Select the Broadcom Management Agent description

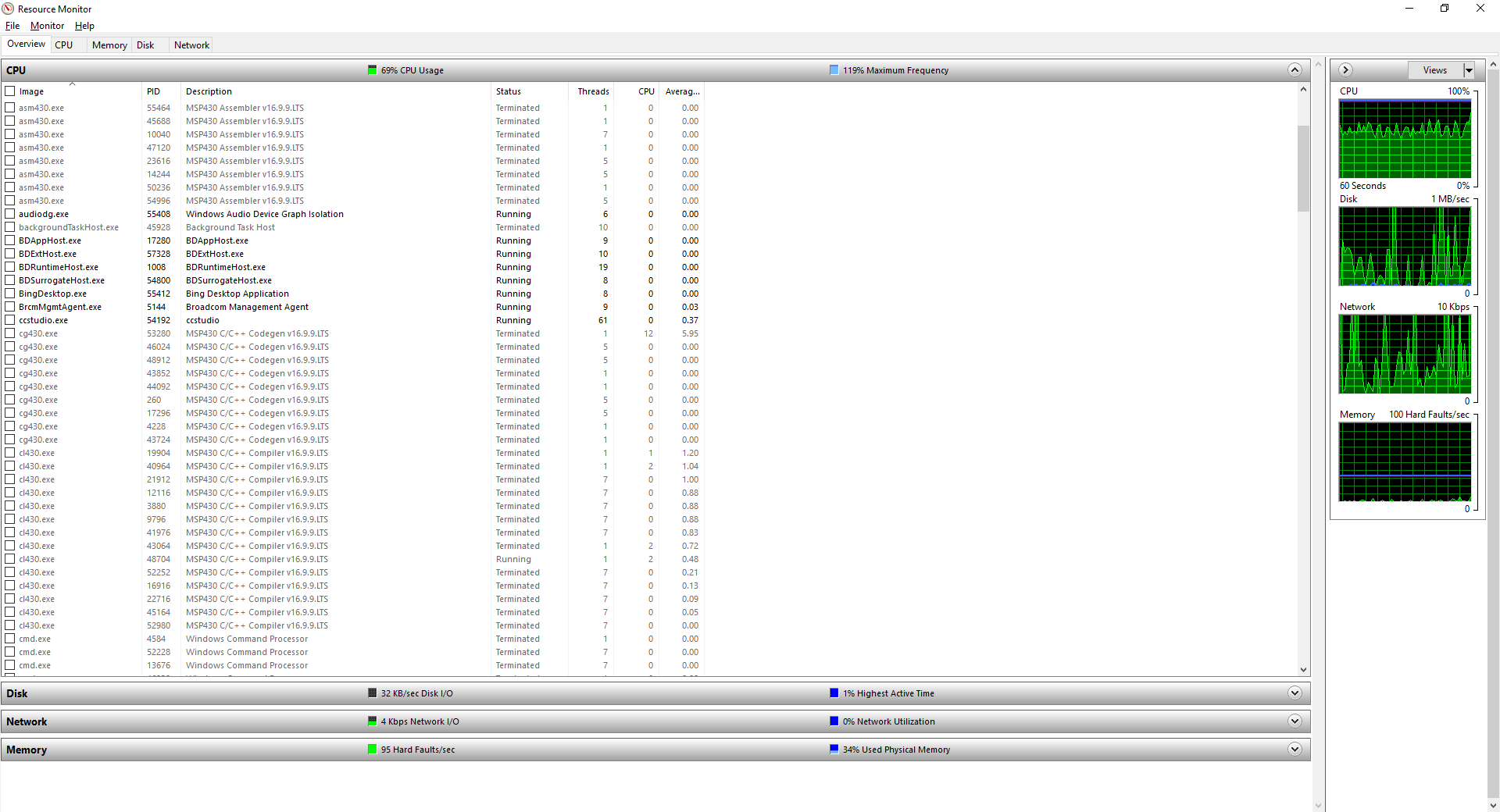click(247, 307)
